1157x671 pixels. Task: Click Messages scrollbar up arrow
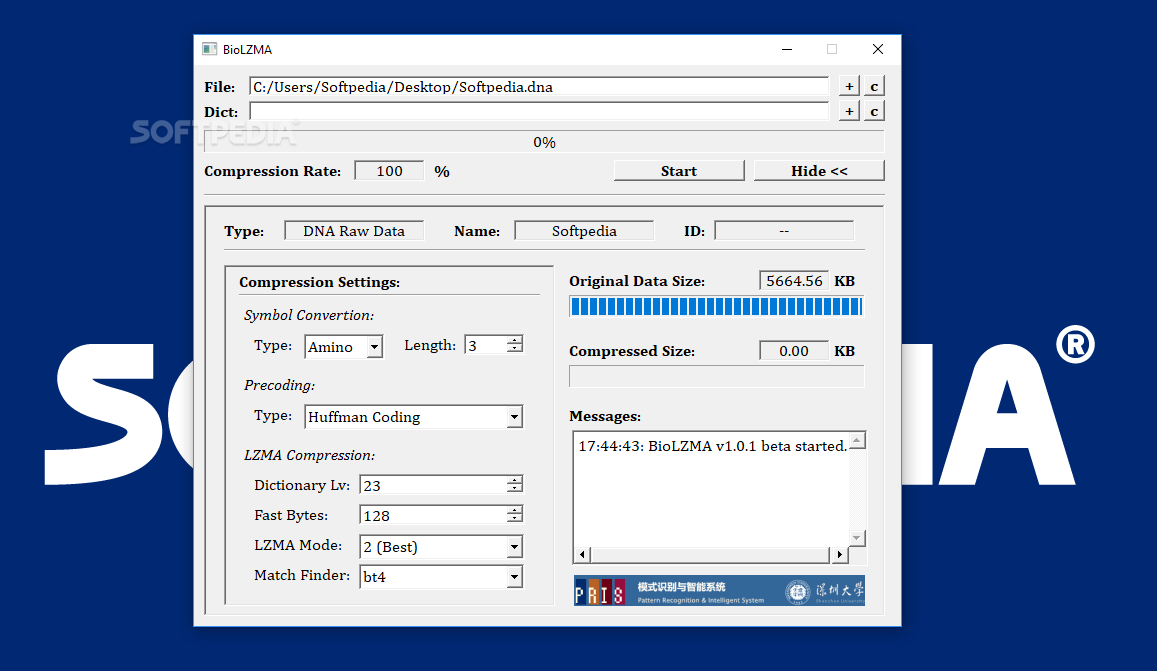click(x=857, y=441)
